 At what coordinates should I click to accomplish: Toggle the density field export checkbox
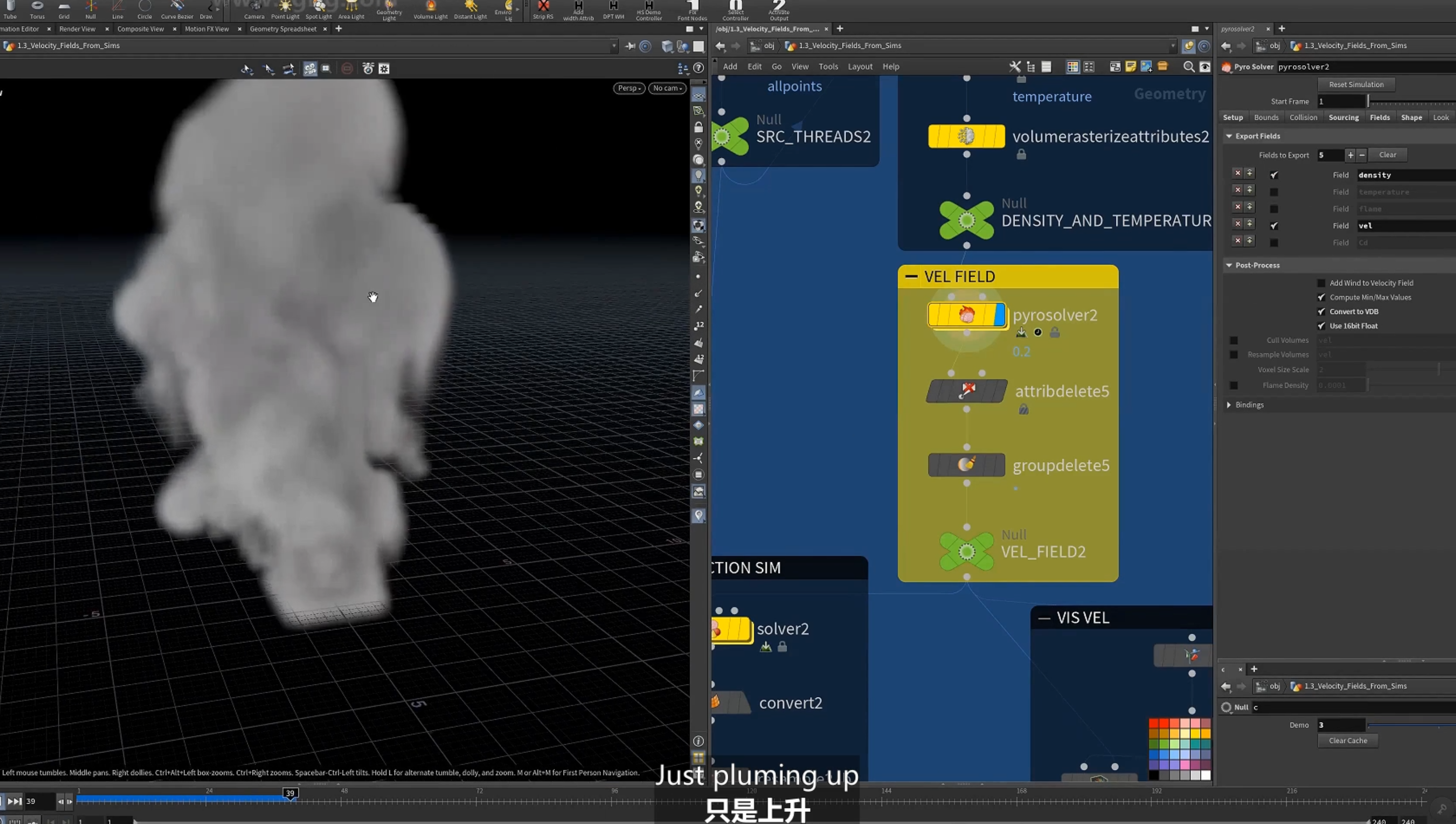coord(1274,175)
